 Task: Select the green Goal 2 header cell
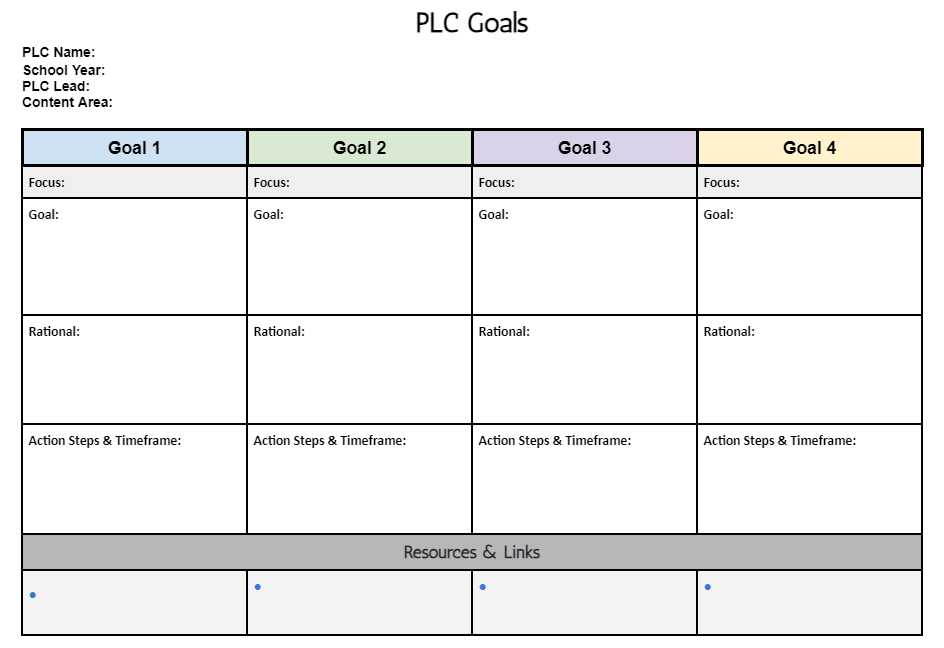(x=359, y=148)
